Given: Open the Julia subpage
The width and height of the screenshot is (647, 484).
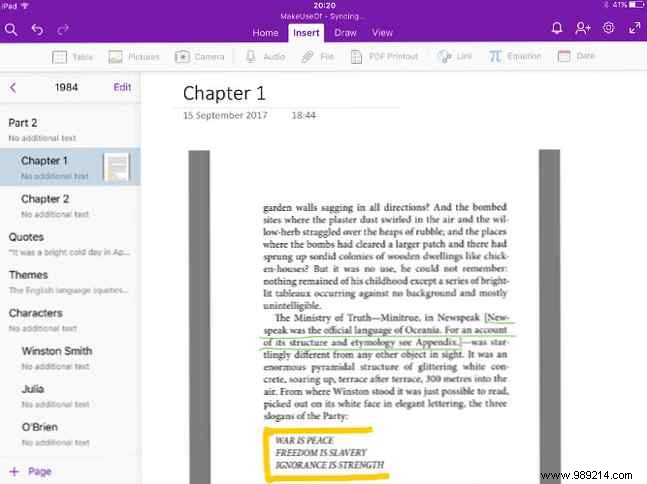Looking at the screenshot, I should pos(70,396).
